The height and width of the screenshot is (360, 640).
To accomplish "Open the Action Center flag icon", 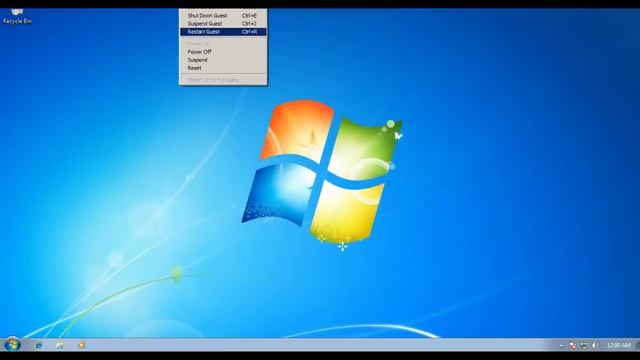I will click(x=573, y=346).
